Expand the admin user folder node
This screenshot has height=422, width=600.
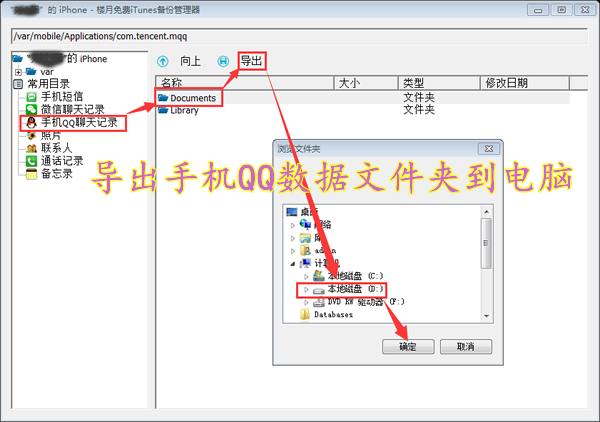(293, 251)
